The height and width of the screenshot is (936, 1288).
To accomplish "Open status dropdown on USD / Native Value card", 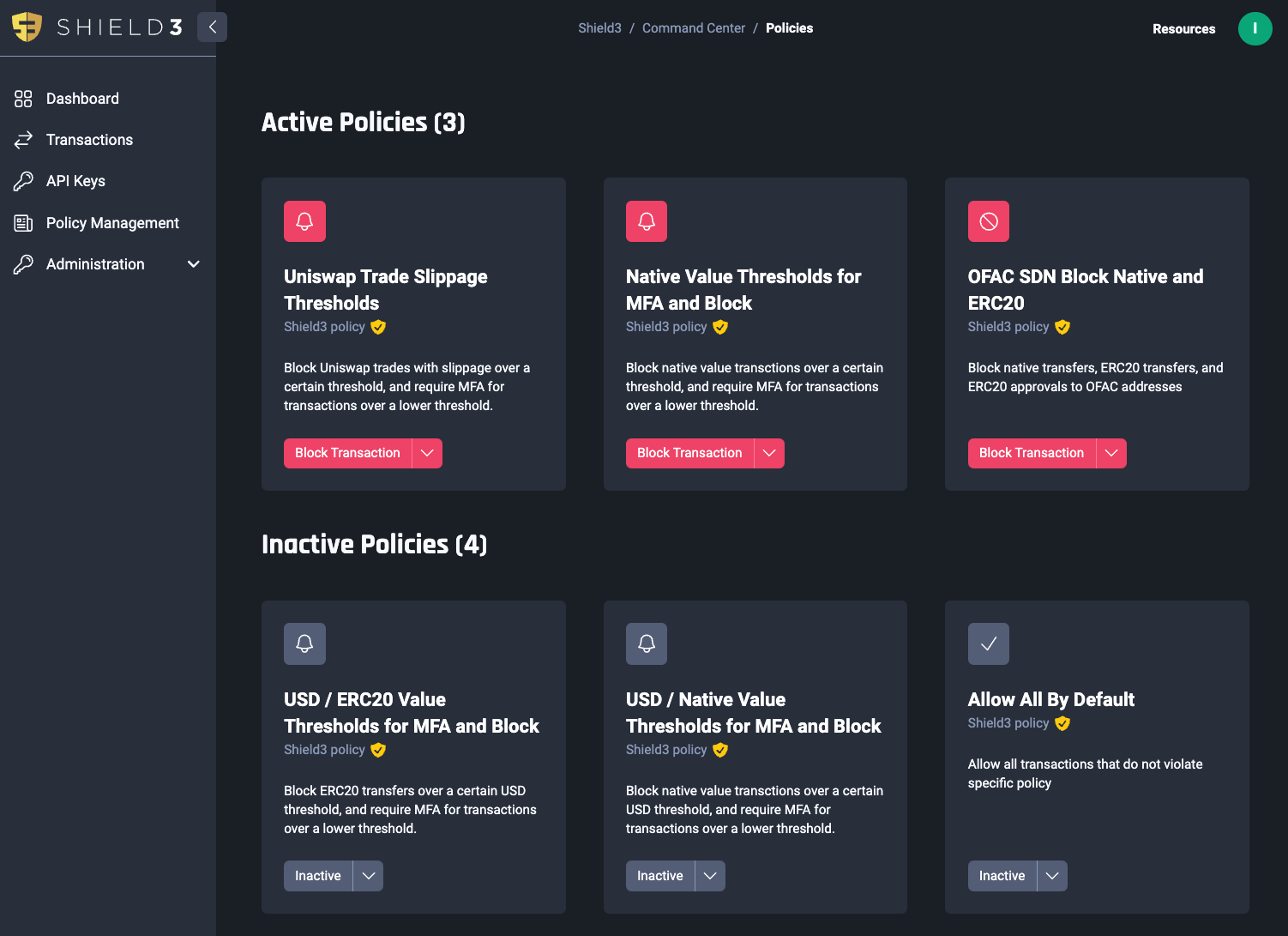I will pos(710,876).
